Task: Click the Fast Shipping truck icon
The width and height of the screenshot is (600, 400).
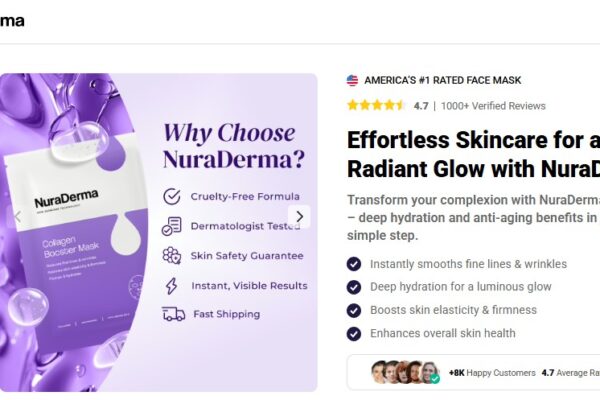Action: point(173,314)
